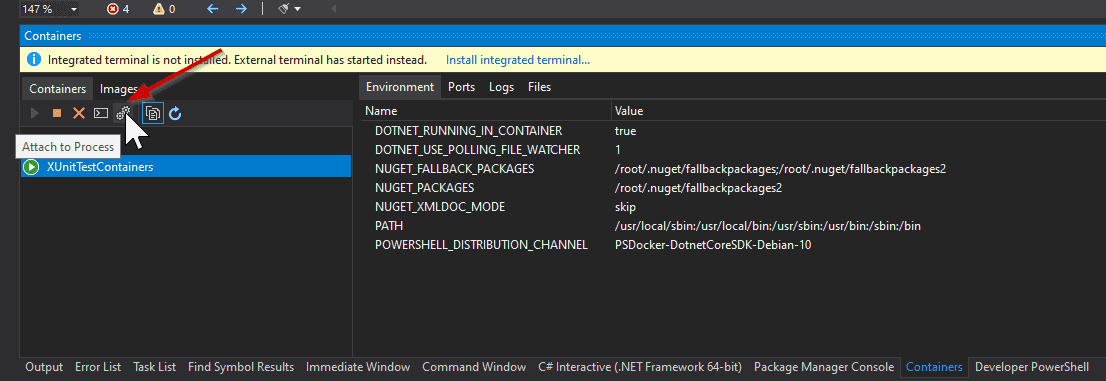Viewport: 1106px width, 381px height.
Task: Open the Logs tab
Action: click(502, 87)
